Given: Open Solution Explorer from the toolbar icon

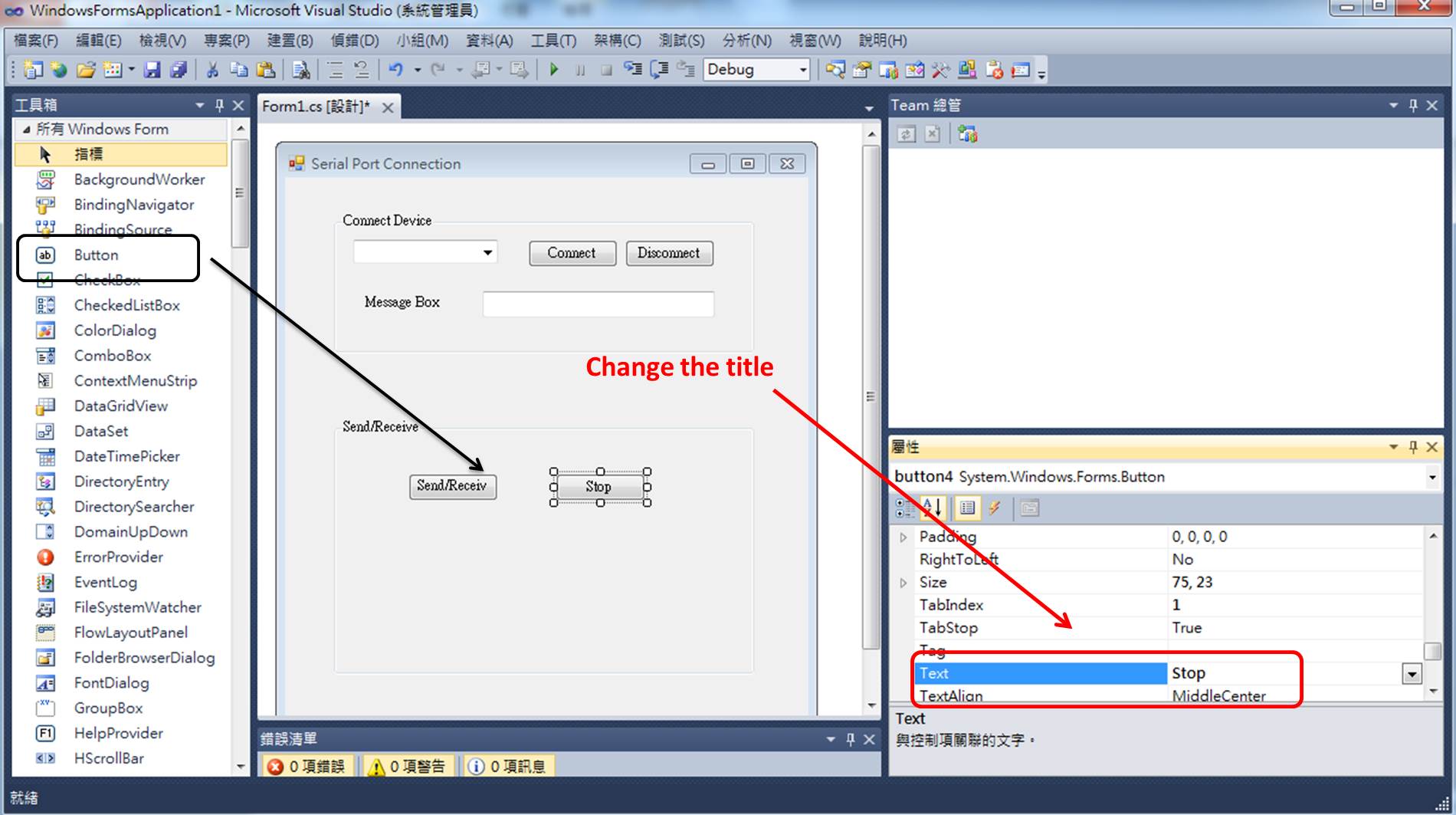Looking at the screenshot, I should (835, 70).
